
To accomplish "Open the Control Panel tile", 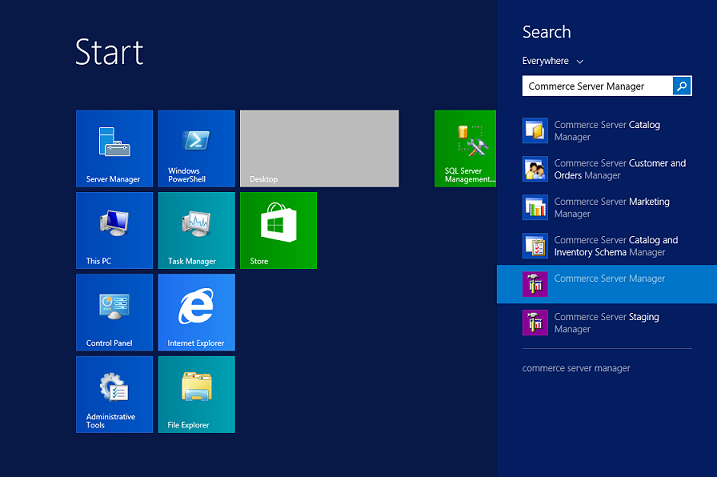I will 114,312.
